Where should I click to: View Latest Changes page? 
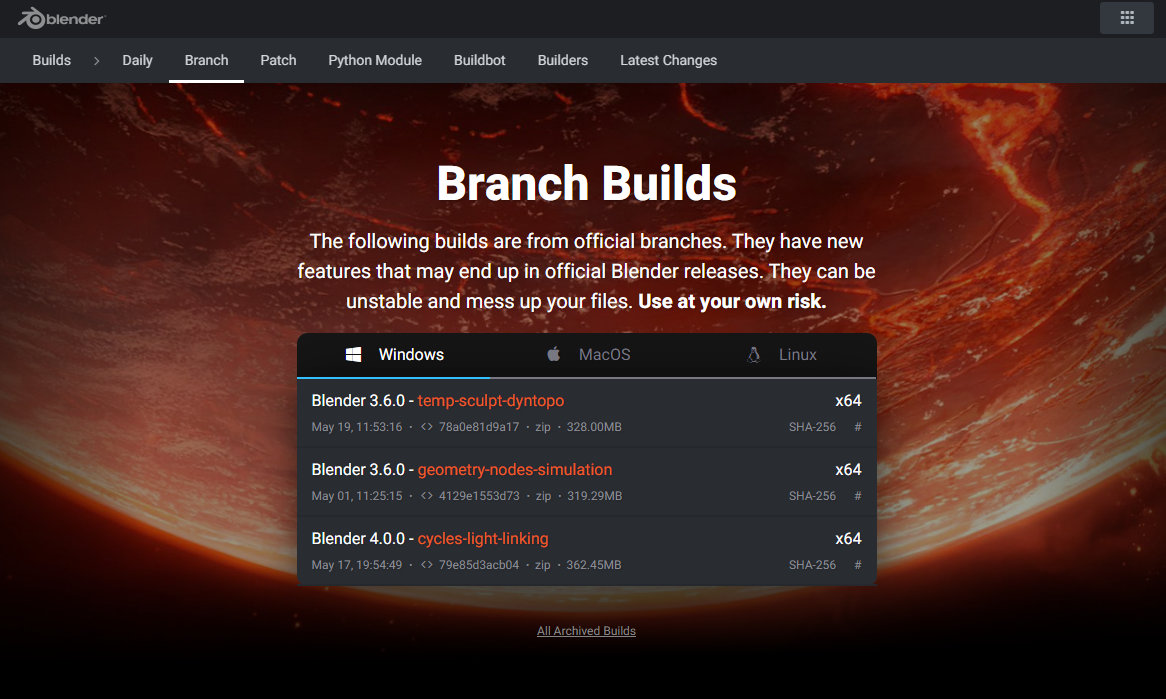668,60
